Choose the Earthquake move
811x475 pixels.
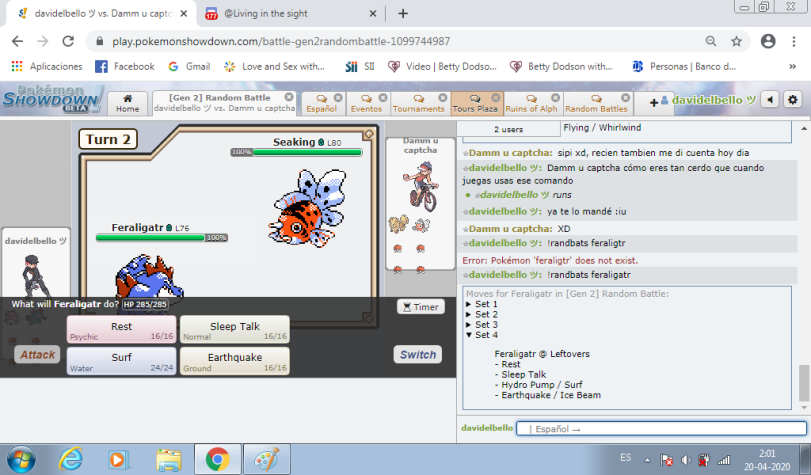235,361
